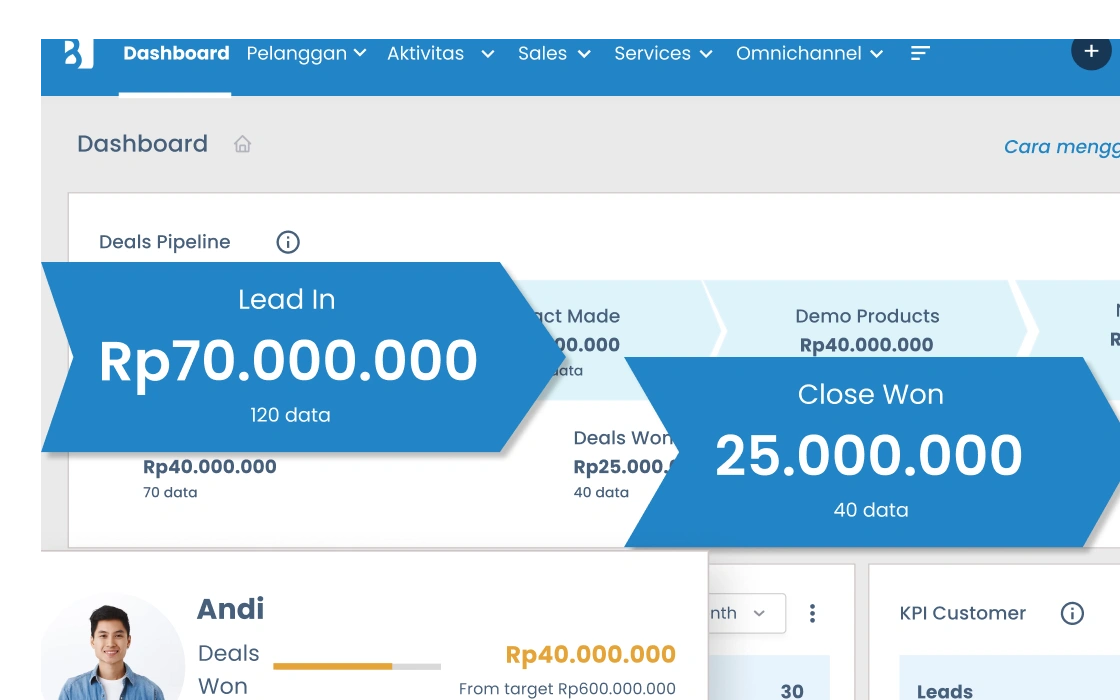Click the Andi name heading
Viewport: 1120px width, 700px height.
click(231, 609)
